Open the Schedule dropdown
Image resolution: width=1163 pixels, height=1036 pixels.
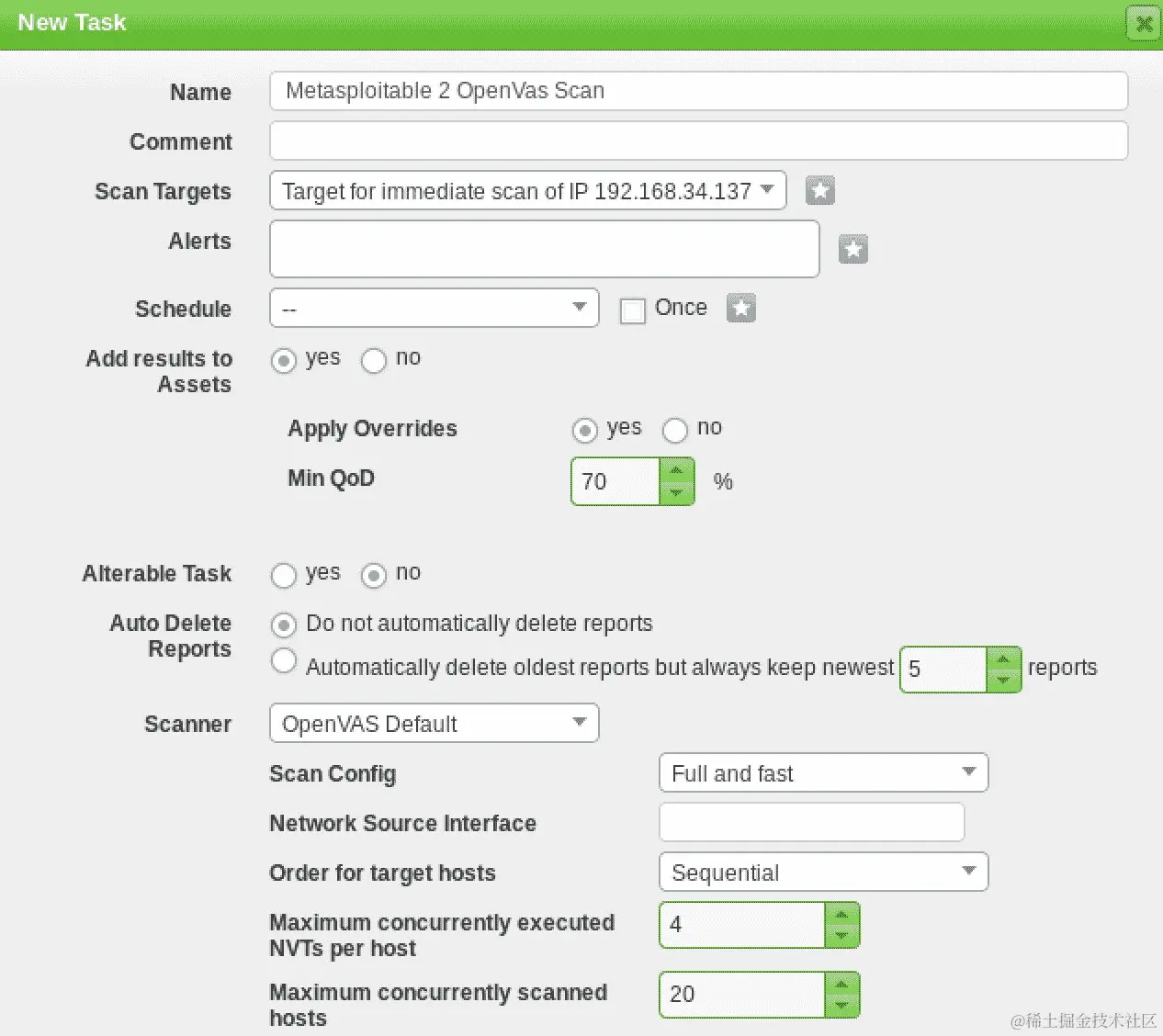point(435,308)
